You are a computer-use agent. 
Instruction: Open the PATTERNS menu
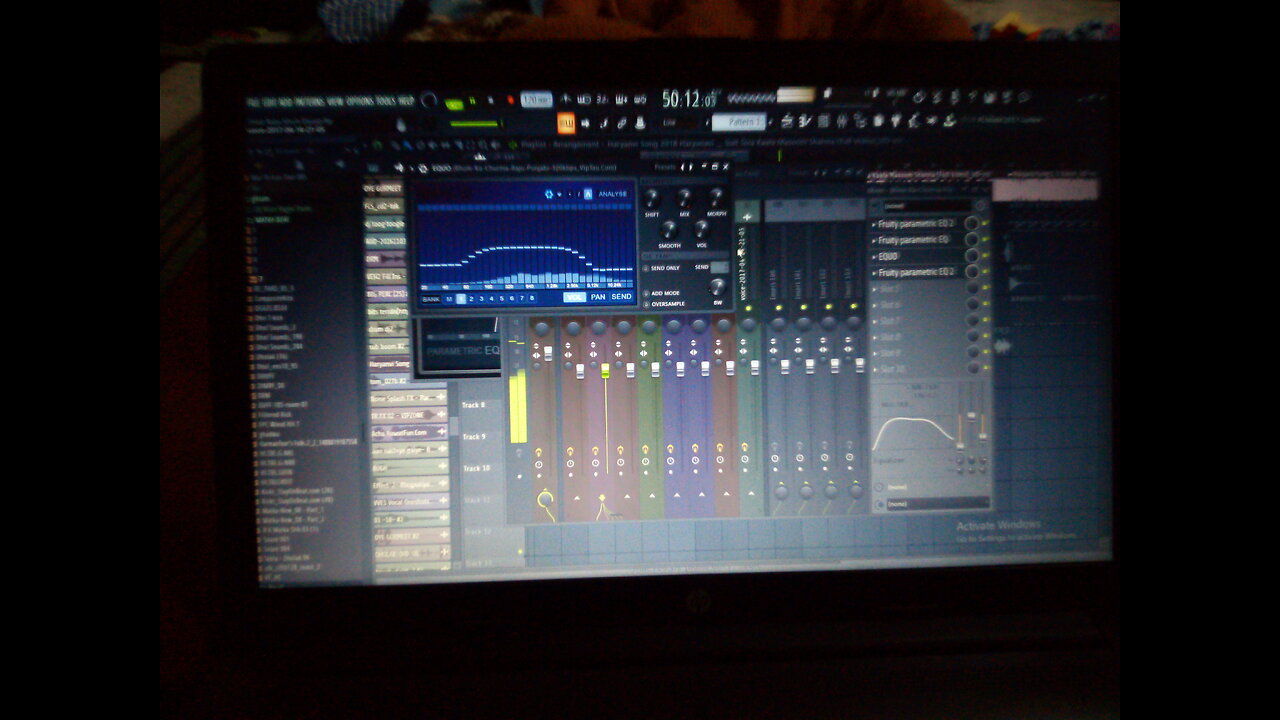tap(310, 102)
